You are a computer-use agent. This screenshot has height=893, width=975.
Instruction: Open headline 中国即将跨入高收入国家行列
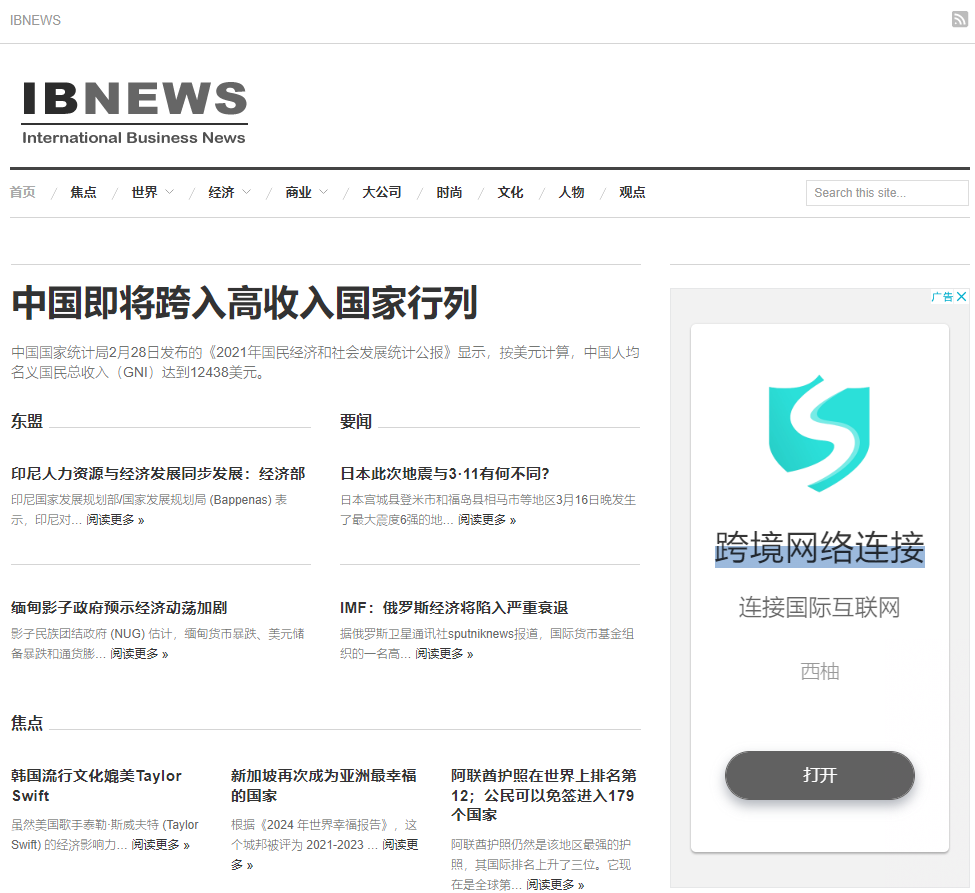tap(244, 303)
